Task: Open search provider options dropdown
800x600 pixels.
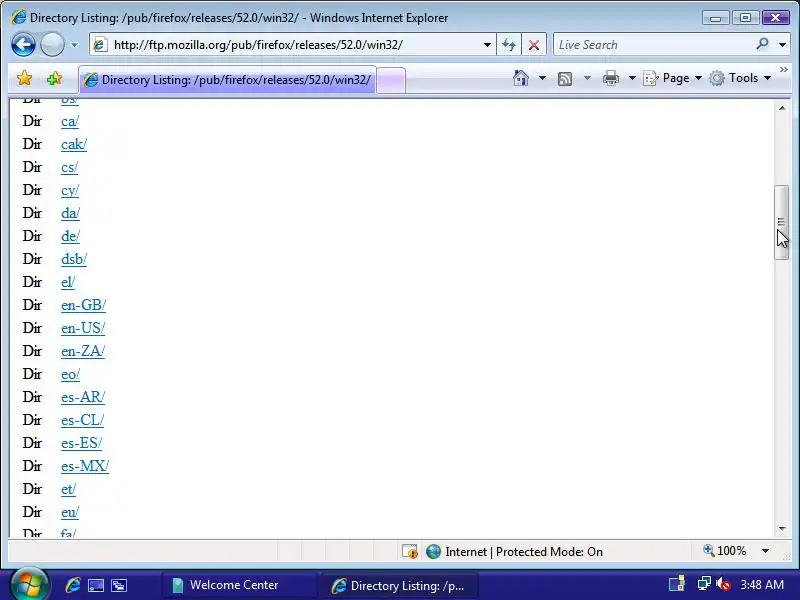Action: coord(782,45)
